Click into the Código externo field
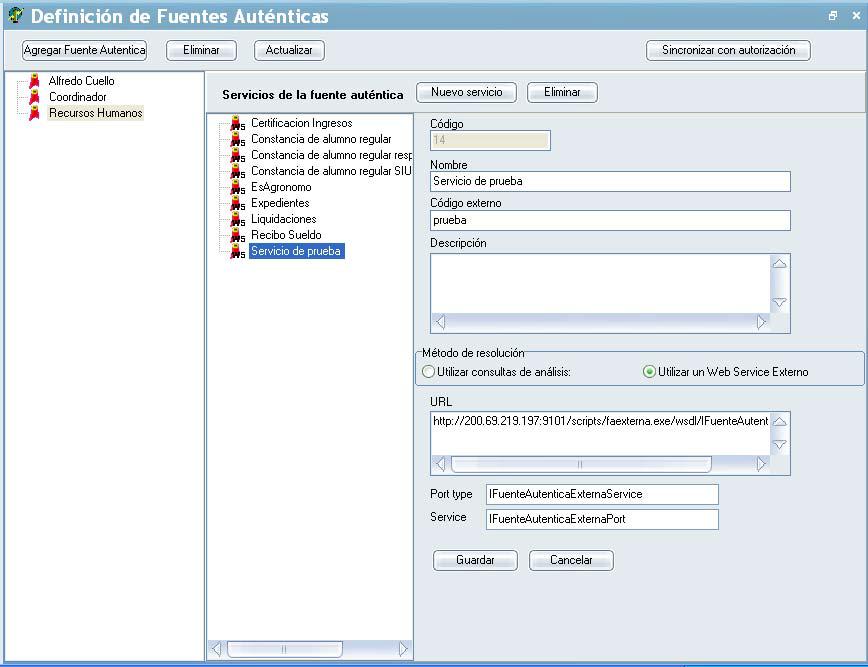 [x=610, y=221]
